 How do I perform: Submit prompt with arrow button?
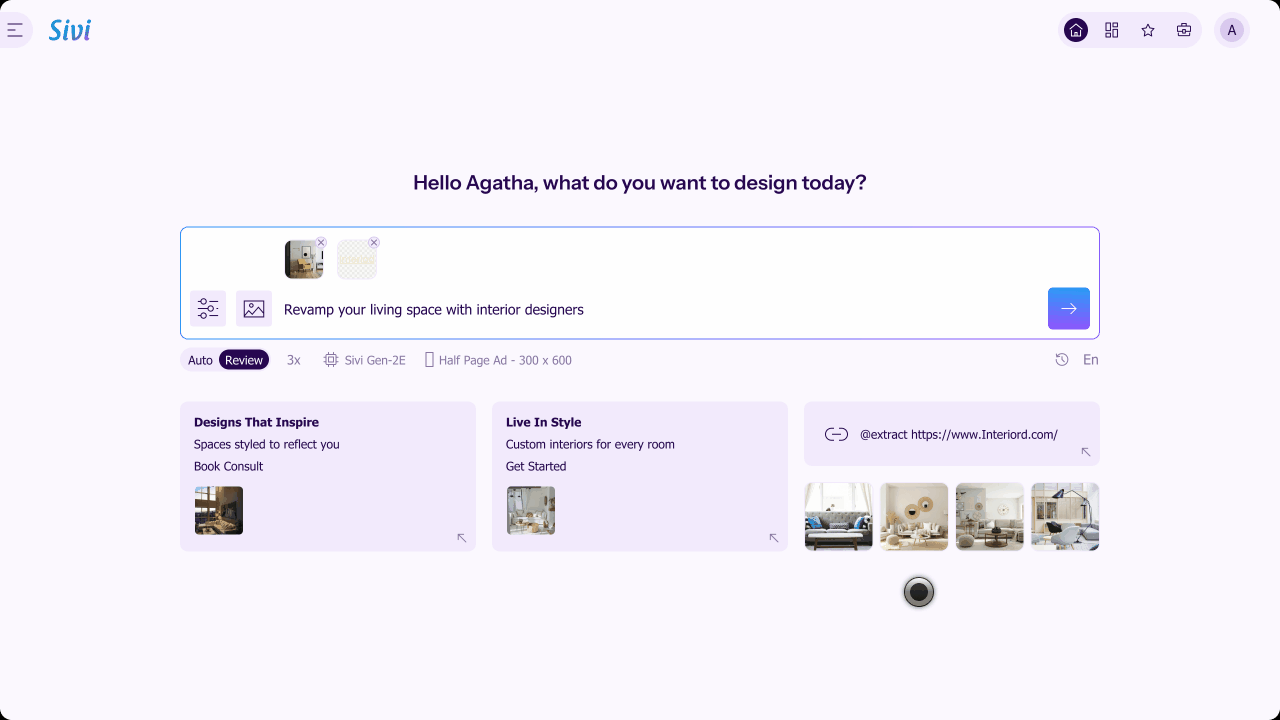click(1069, 308)
